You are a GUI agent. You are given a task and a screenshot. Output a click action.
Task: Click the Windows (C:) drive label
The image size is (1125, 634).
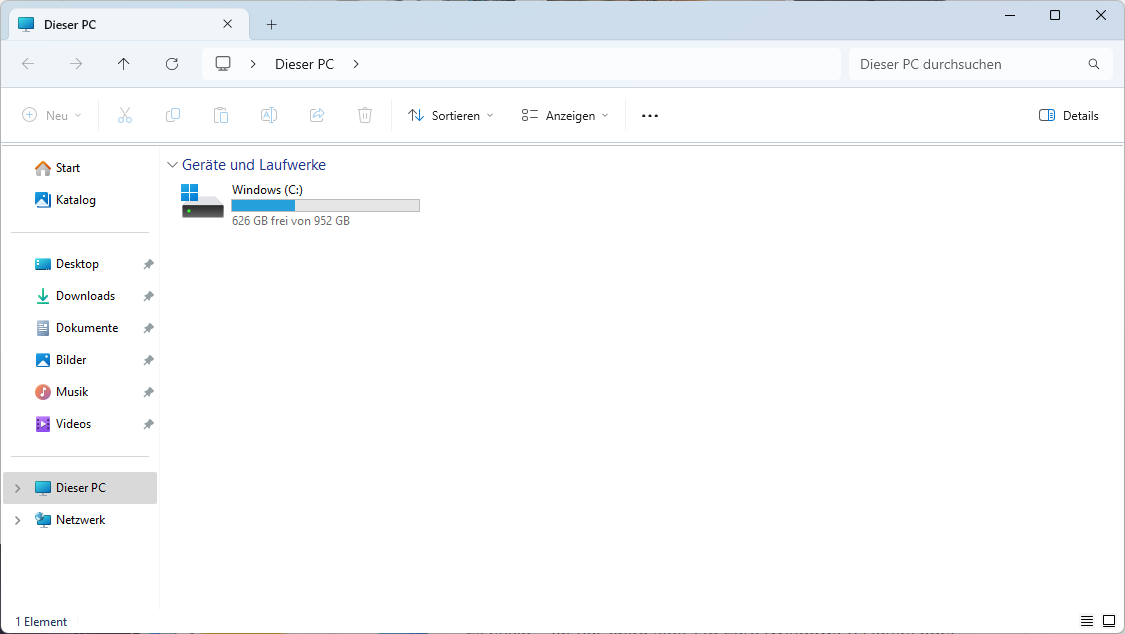[x=267, y=189]
